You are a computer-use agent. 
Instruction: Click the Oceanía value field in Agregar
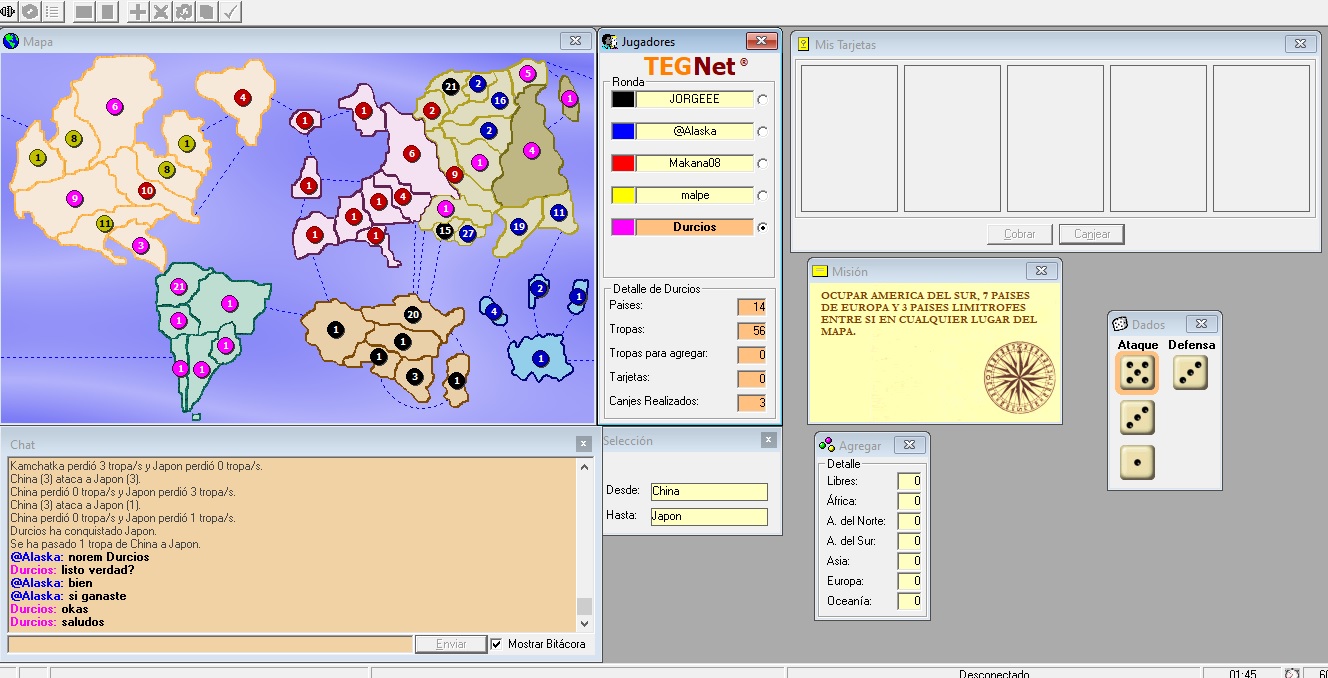[x=910, y=601]
